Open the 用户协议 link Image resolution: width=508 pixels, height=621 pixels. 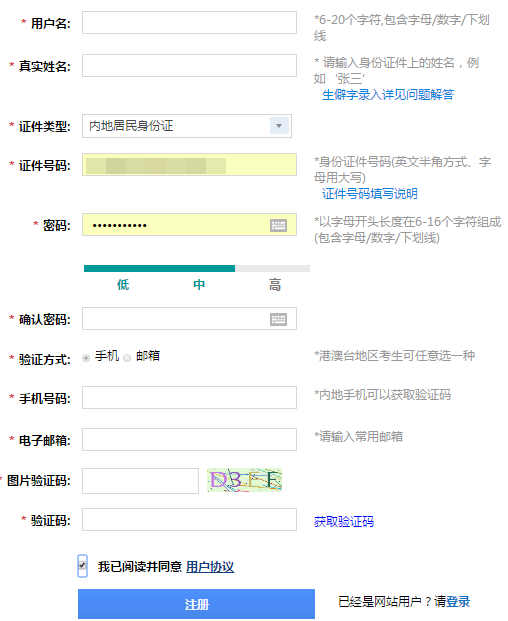pos(210,567)
